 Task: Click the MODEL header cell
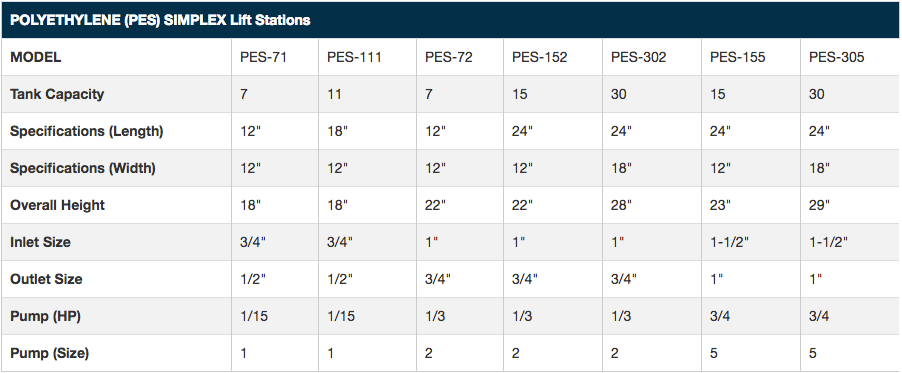coord(36,57)
